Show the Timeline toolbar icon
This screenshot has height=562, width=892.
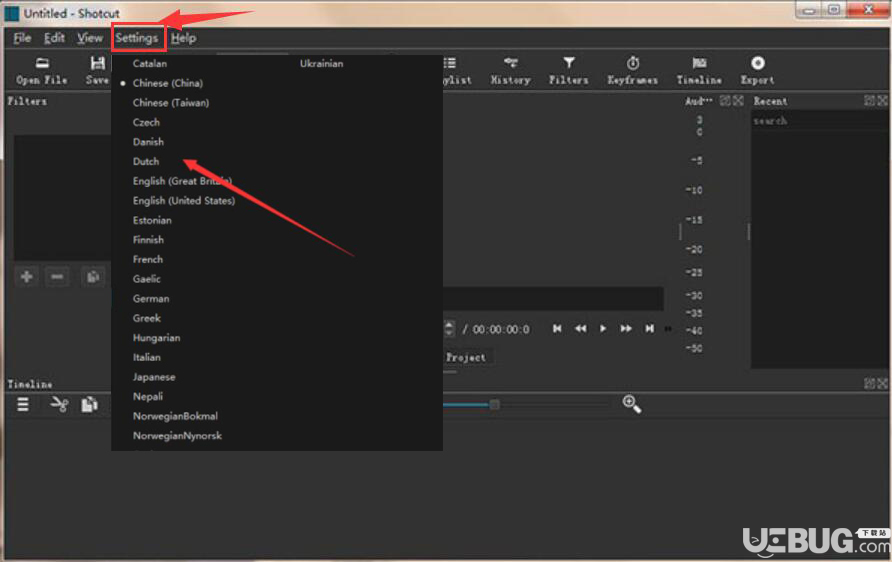click(699, 71)
